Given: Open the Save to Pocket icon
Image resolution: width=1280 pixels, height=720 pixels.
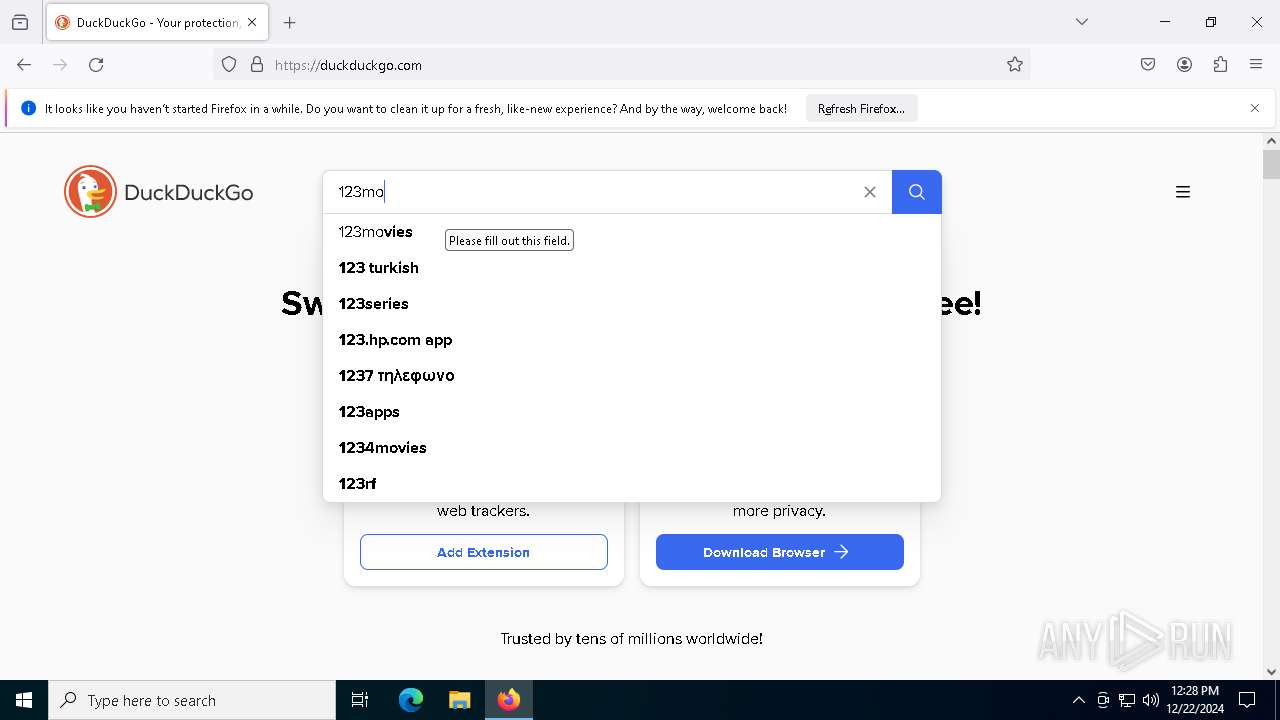Looking at the screenshot, I should 1148,65.
